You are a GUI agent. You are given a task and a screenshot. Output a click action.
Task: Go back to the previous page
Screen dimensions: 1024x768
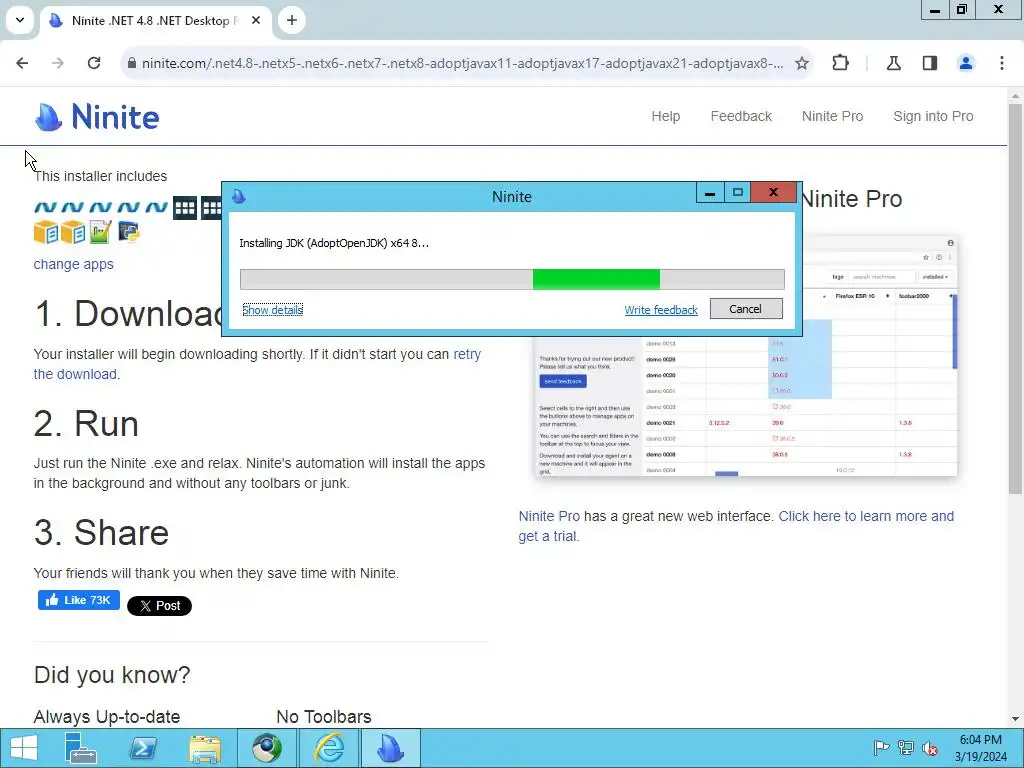(22, 63)
